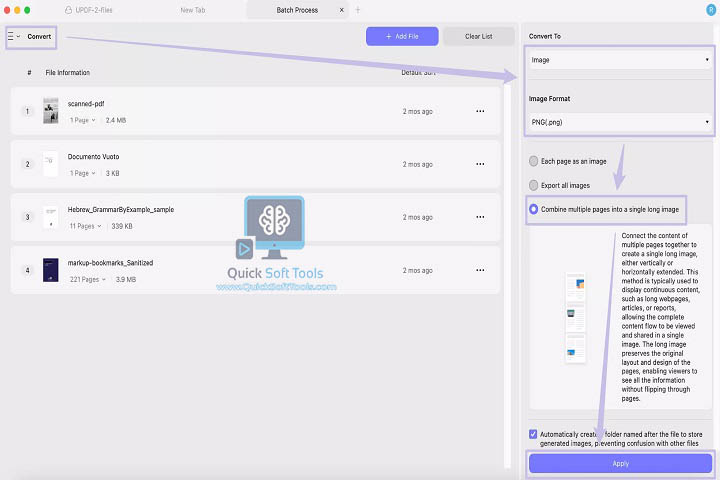Screen dimensions: 720x480
Task: Select Export all images option
Action: click(x=533, y=185)
